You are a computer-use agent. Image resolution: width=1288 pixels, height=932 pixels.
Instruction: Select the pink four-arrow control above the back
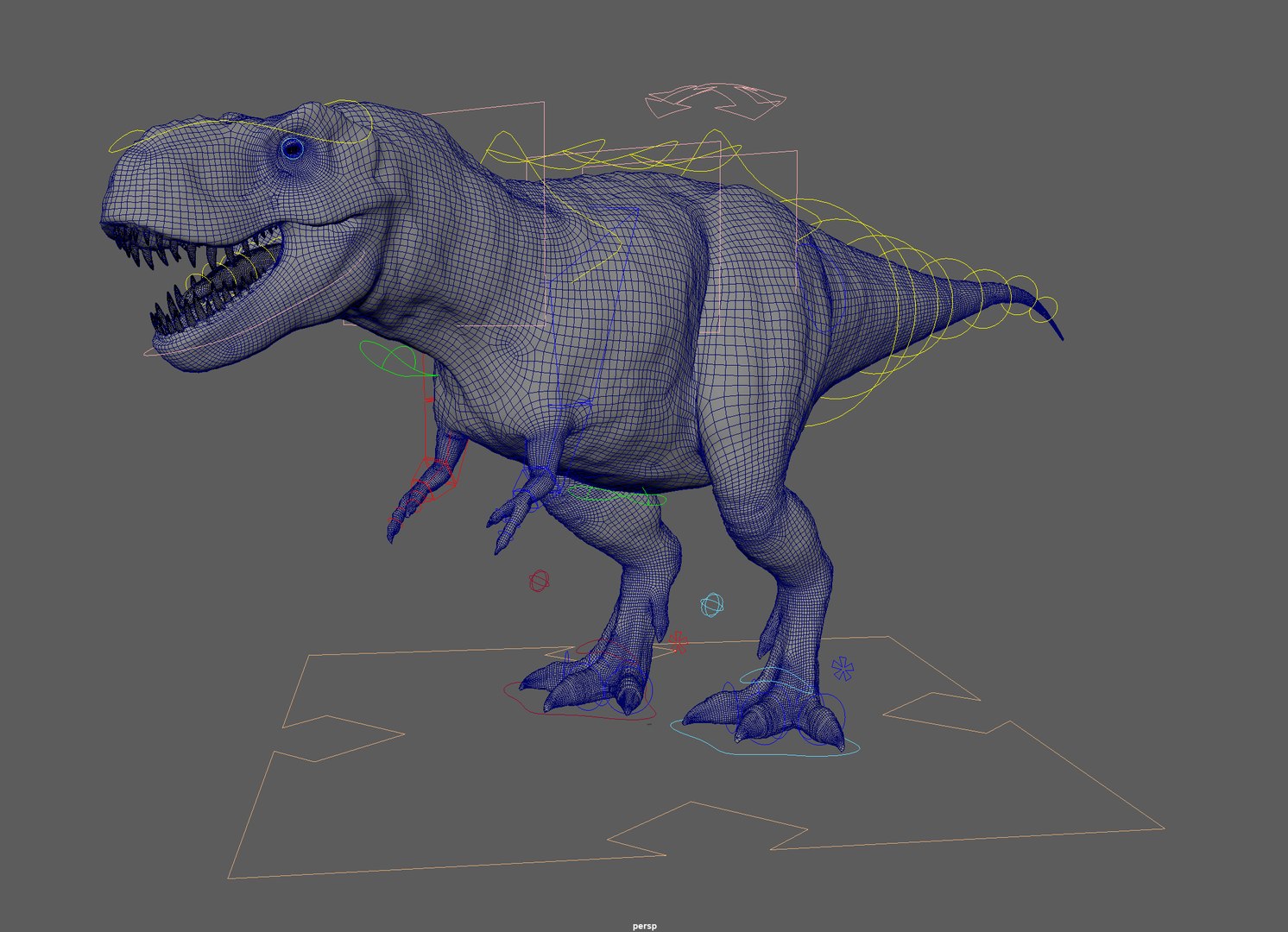[716, 100]
